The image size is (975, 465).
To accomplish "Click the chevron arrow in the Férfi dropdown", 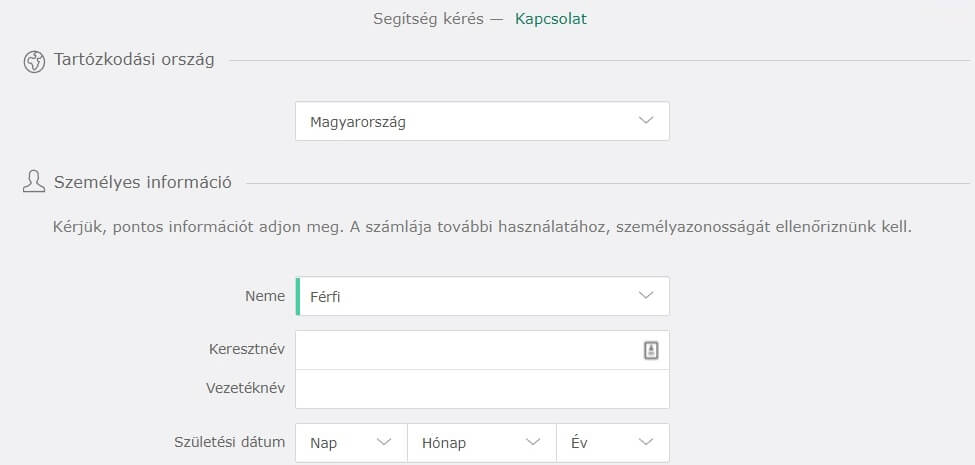I will click(x=646, y=295).
